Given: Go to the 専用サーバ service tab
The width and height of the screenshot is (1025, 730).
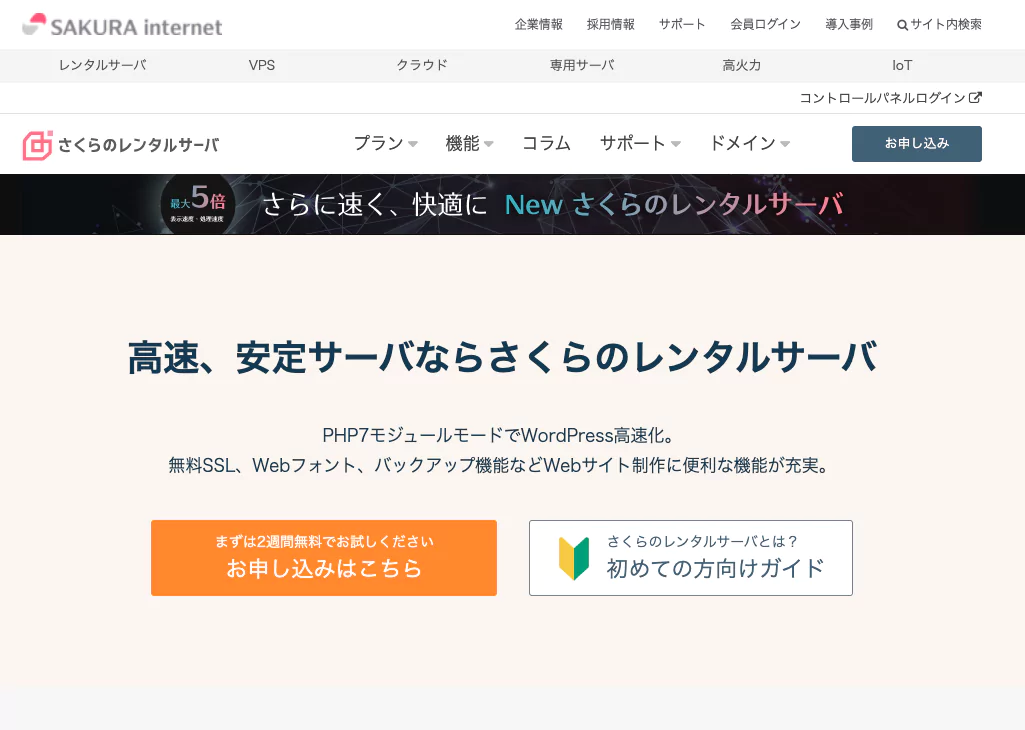Looking at the screenshot, I should click(x=582, y=66).
